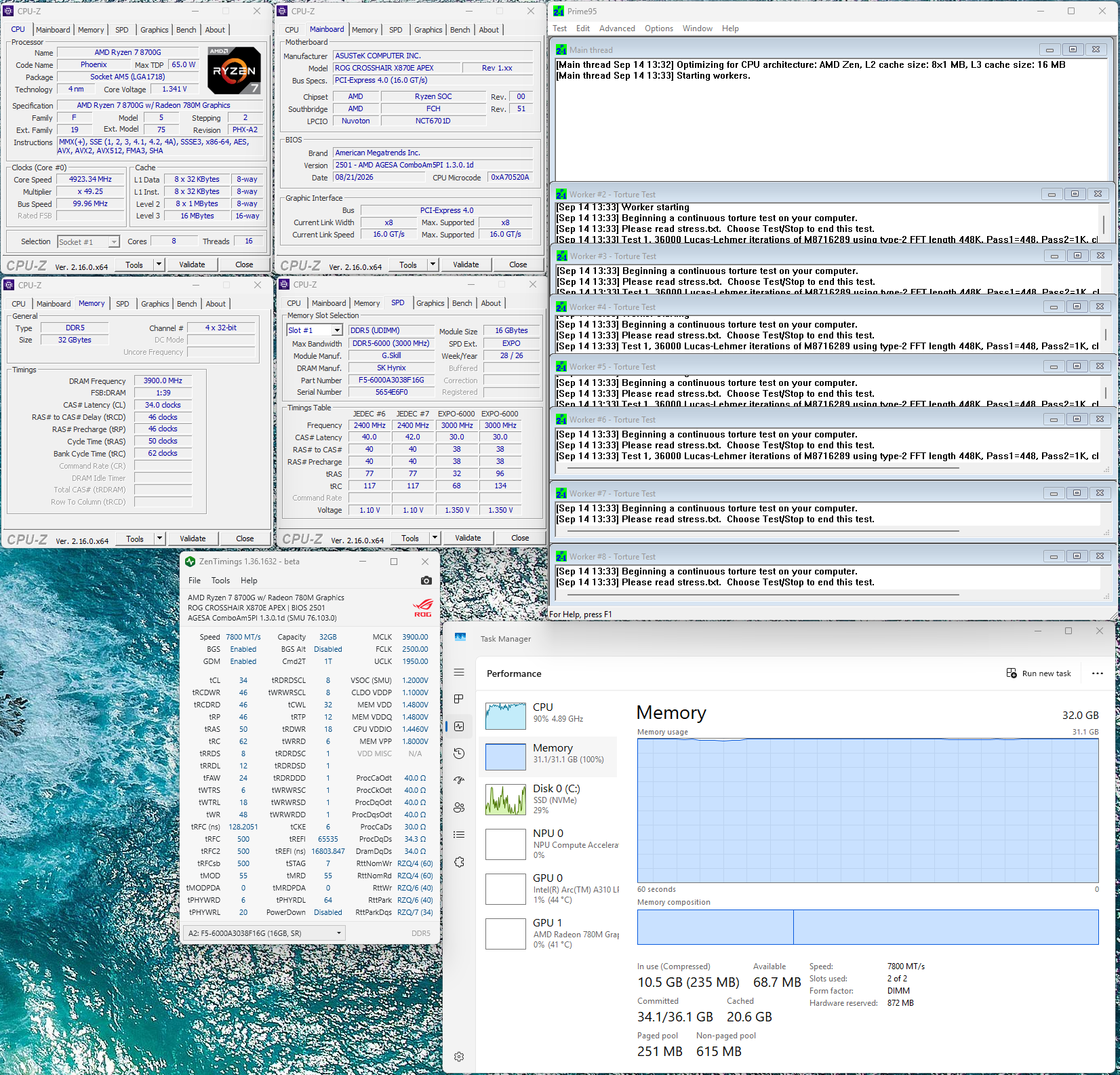Open Task Manager settings via the gear icon
The height and width of the screenshot is (1075, 1120).
coord(459,1057)
